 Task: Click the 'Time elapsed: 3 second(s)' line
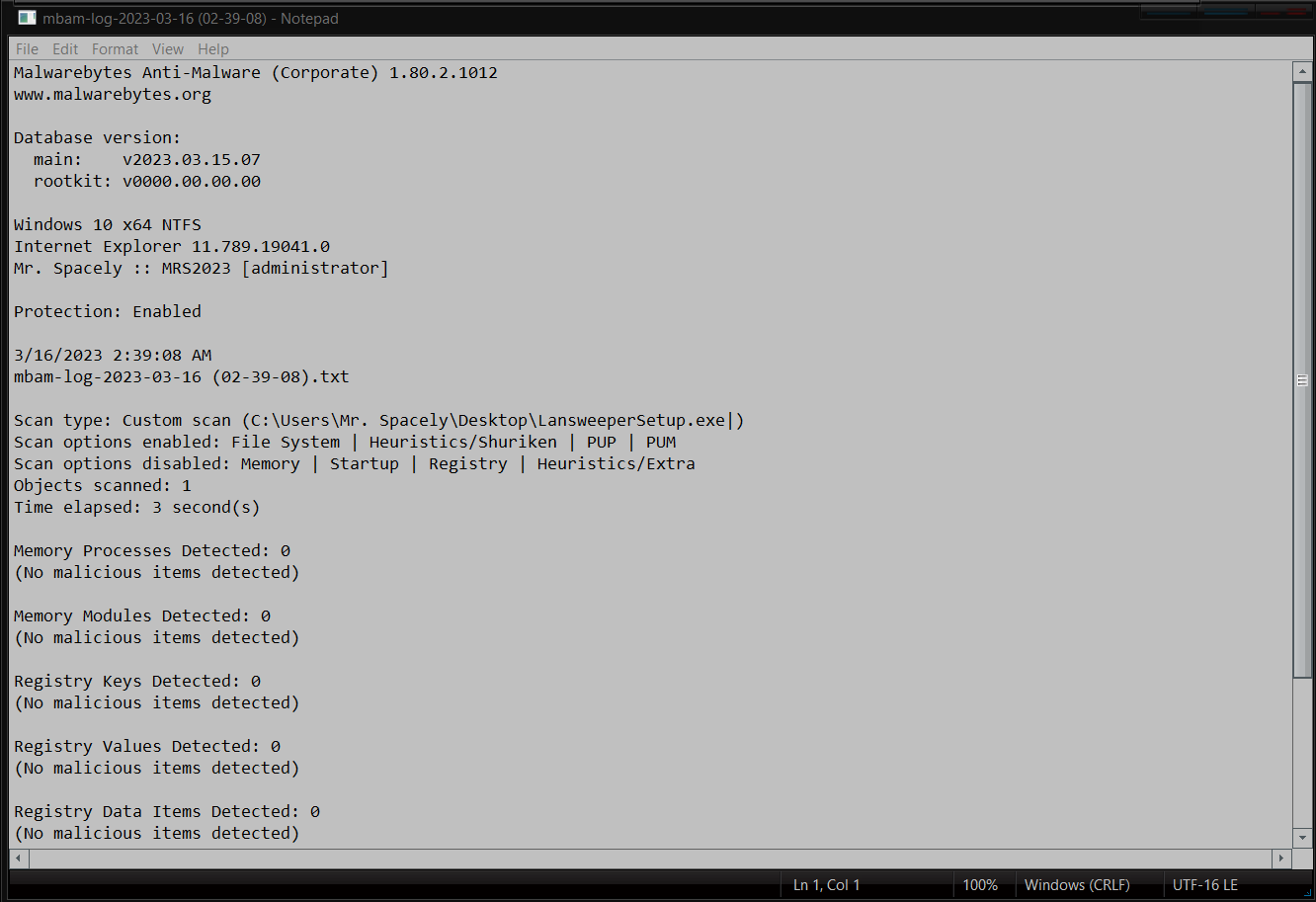pyautogui.click(x=137, y=508)
